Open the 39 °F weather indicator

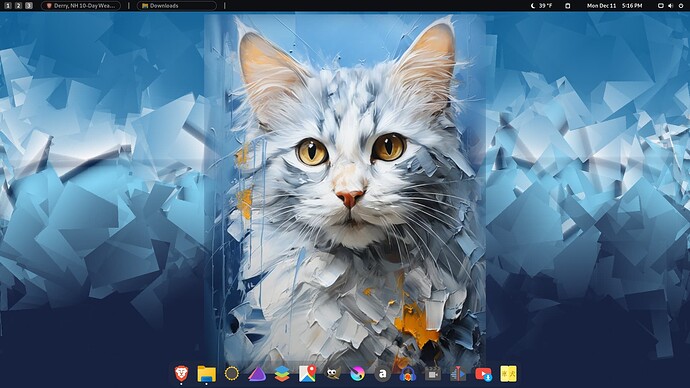[542, 6]
